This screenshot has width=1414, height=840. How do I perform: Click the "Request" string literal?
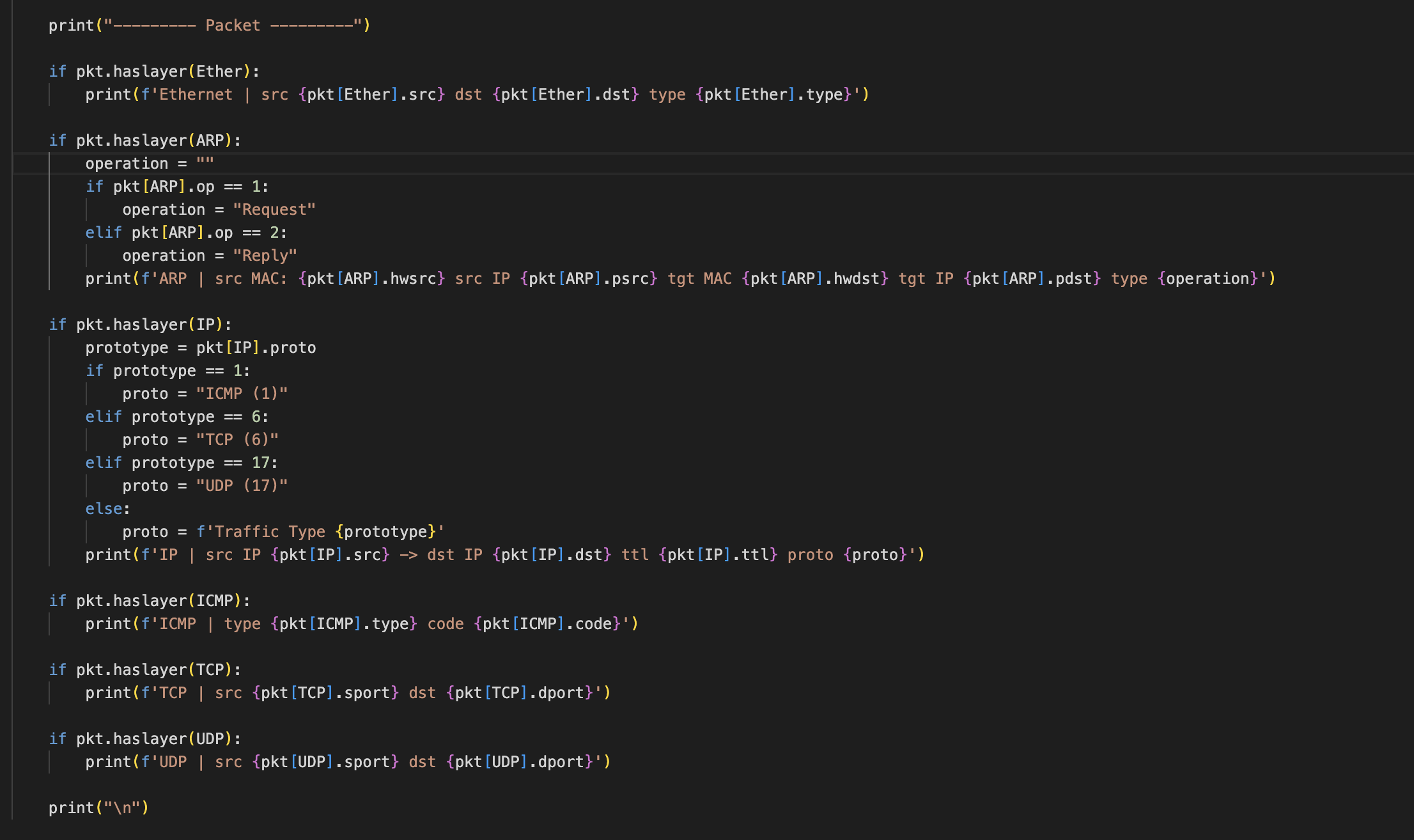[x=274, y=210]
